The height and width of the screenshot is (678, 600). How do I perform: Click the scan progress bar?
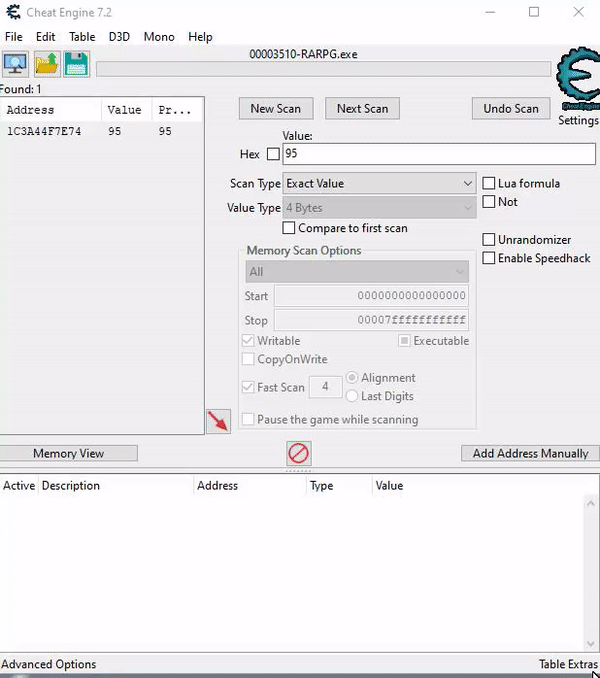click(323, 69)
